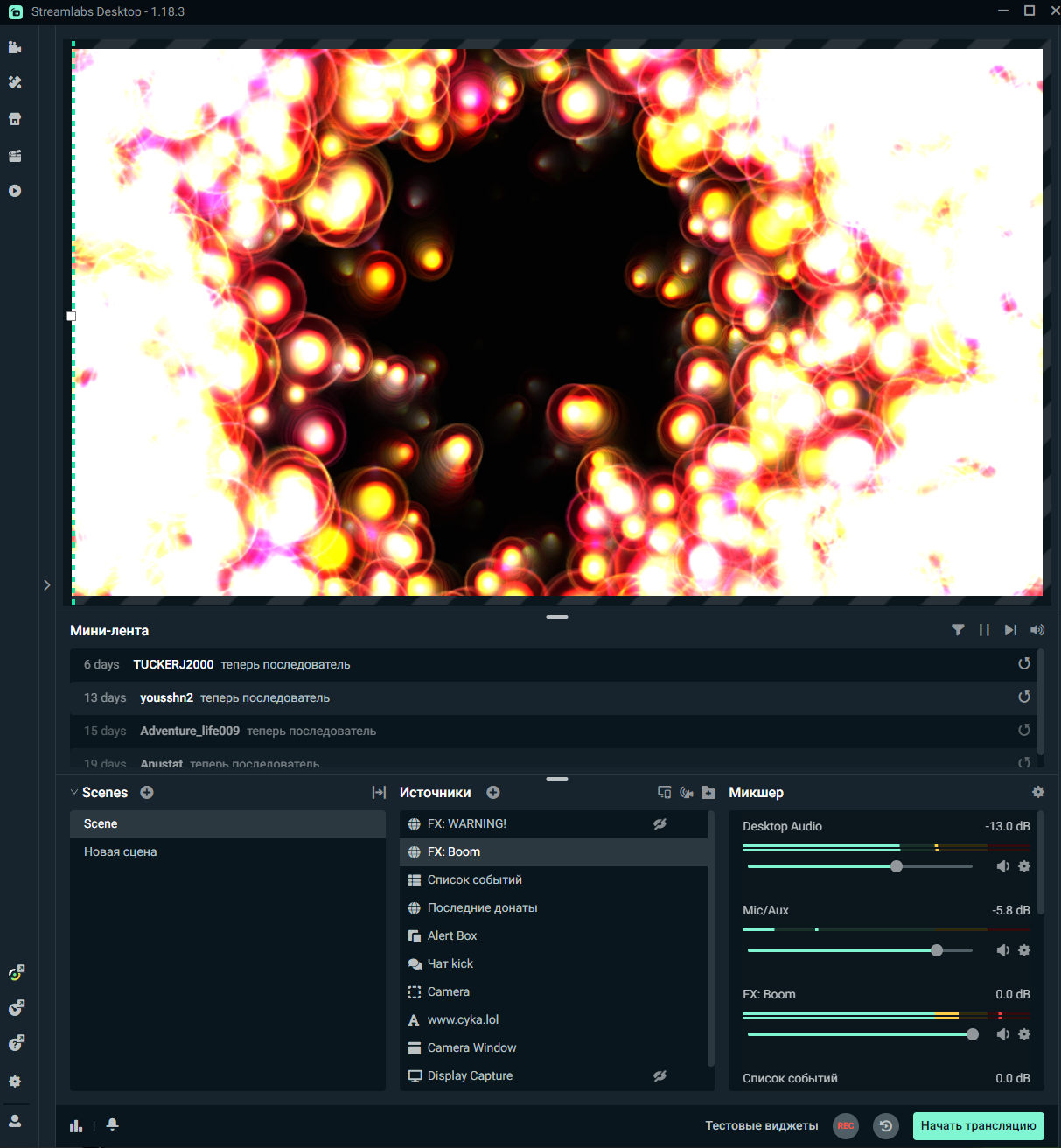Select the Scene scene
The height and width of the screenshot is (1148, 1061).
click(227, 824)
